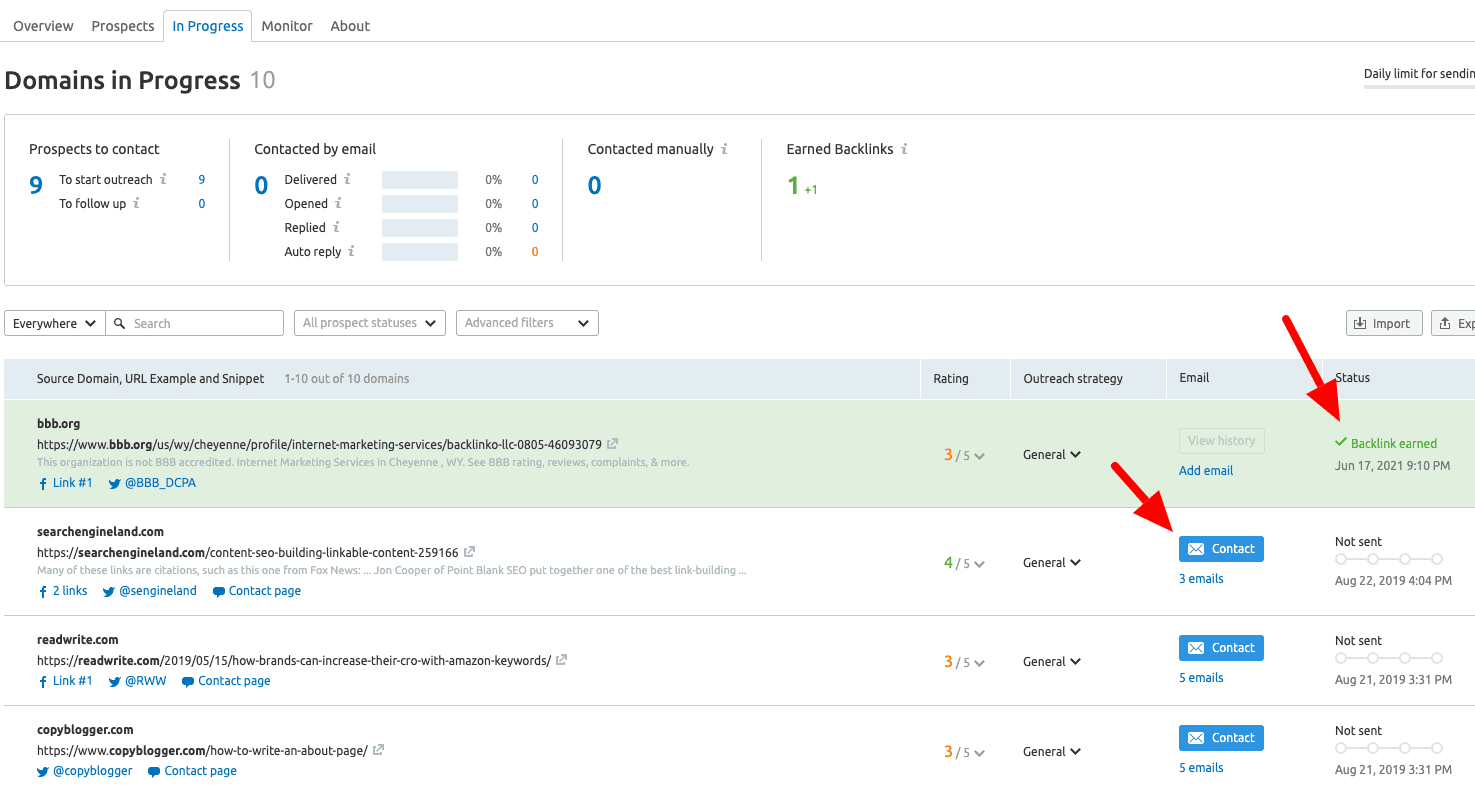Open the Contact page for copyblogger.com
Image resolution: width=1475 pixels, height=792 pixels.
click(191, 770)
